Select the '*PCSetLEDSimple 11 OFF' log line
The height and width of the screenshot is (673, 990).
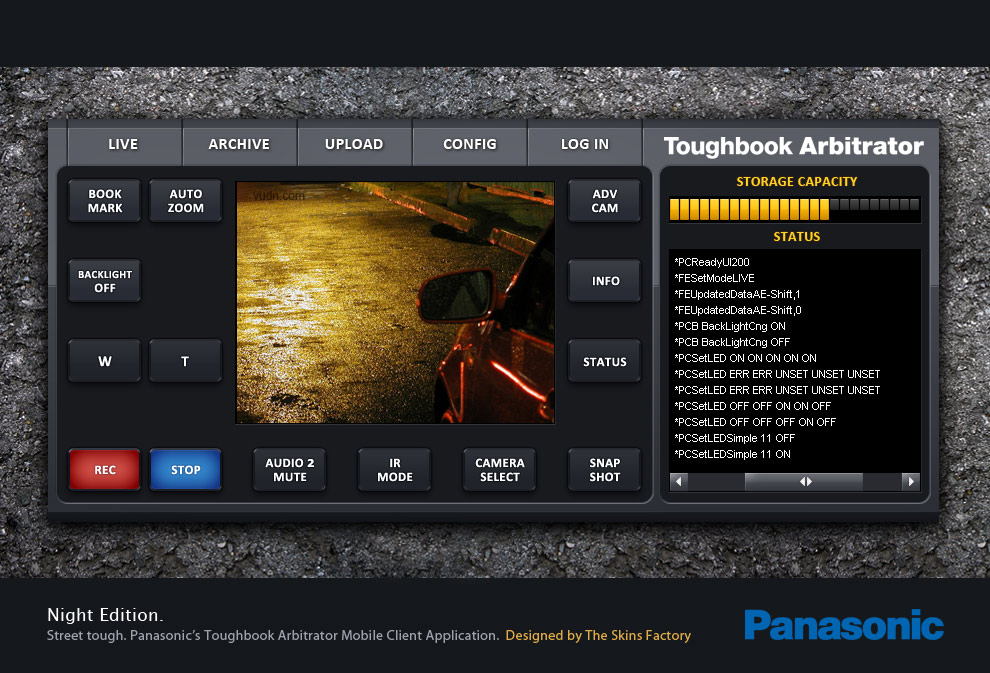click(734, 438)
